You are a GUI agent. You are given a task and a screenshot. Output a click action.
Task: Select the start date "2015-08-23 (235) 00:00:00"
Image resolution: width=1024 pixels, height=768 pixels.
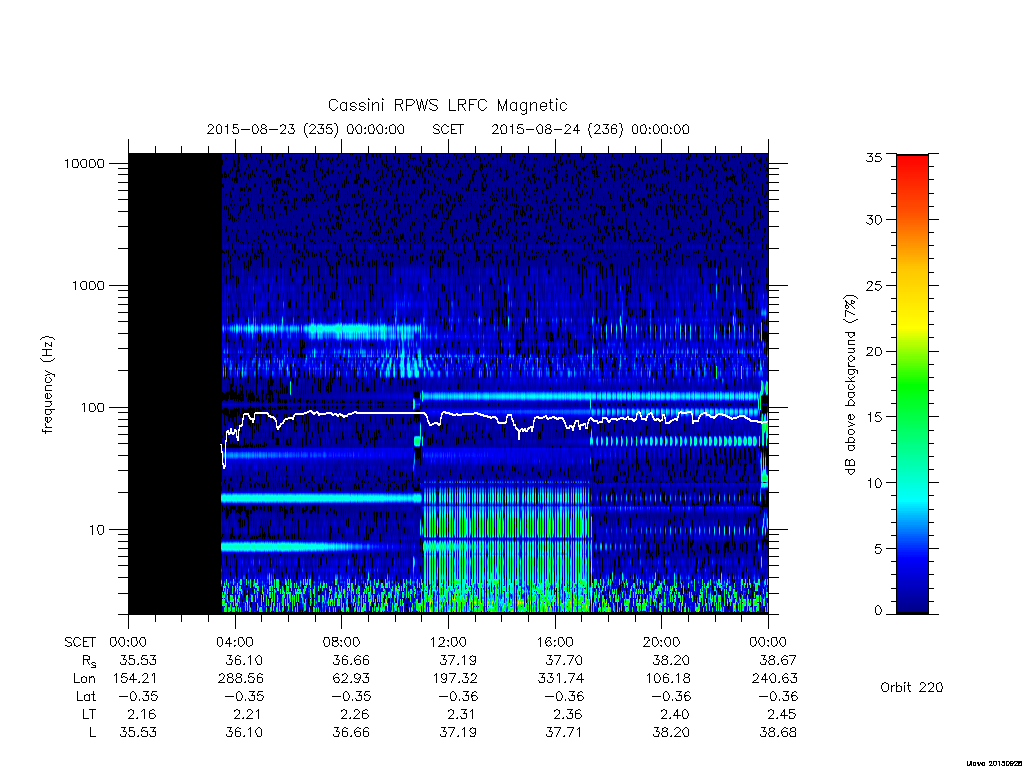(306, 129)
